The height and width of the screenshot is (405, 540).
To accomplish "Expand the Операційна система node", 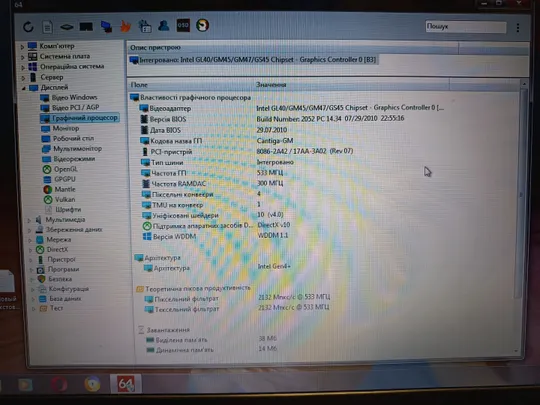I will coord(23,67).
